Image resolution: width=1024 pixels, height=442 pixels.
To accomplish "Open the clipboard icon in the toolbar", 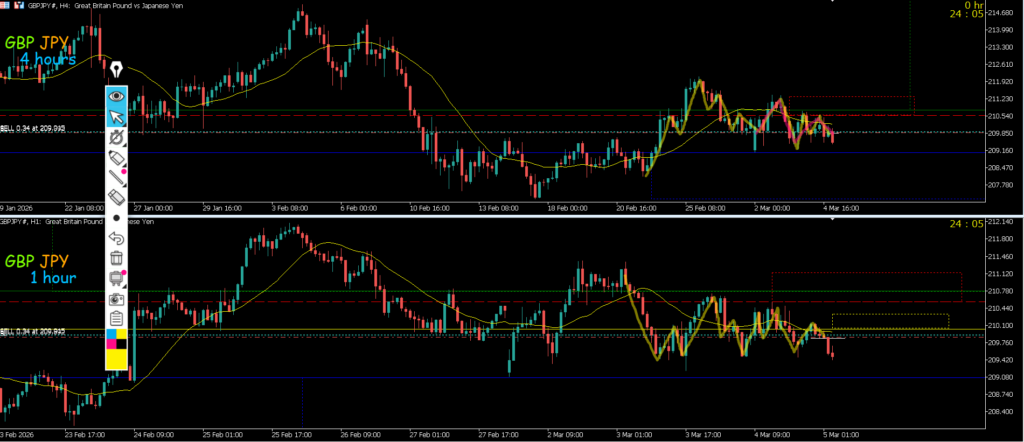I will coord(117,318).
